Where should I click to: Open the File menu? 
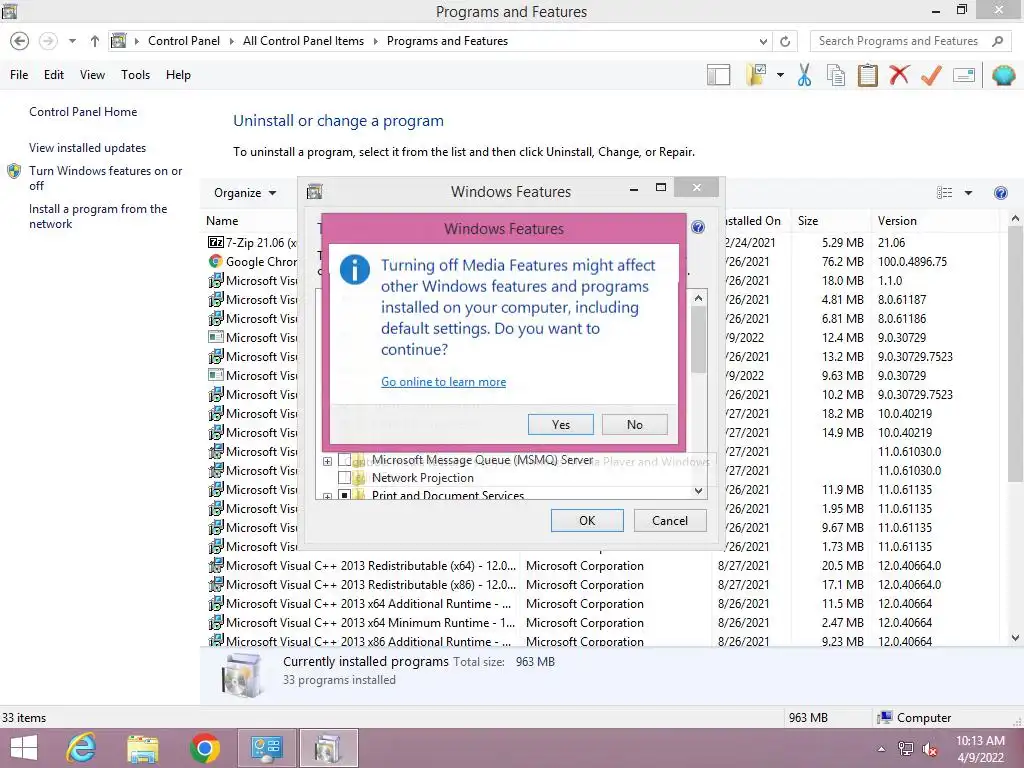click(x=19, y=75)
